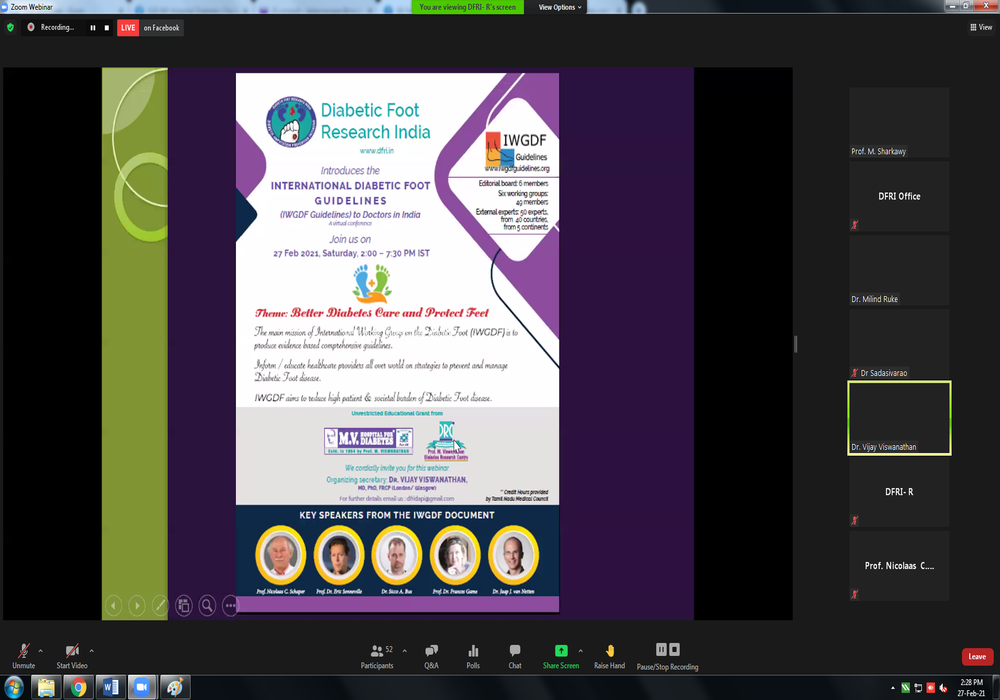Stop recording using top bar stop icon
The image size is (1000, 700).
106,28
